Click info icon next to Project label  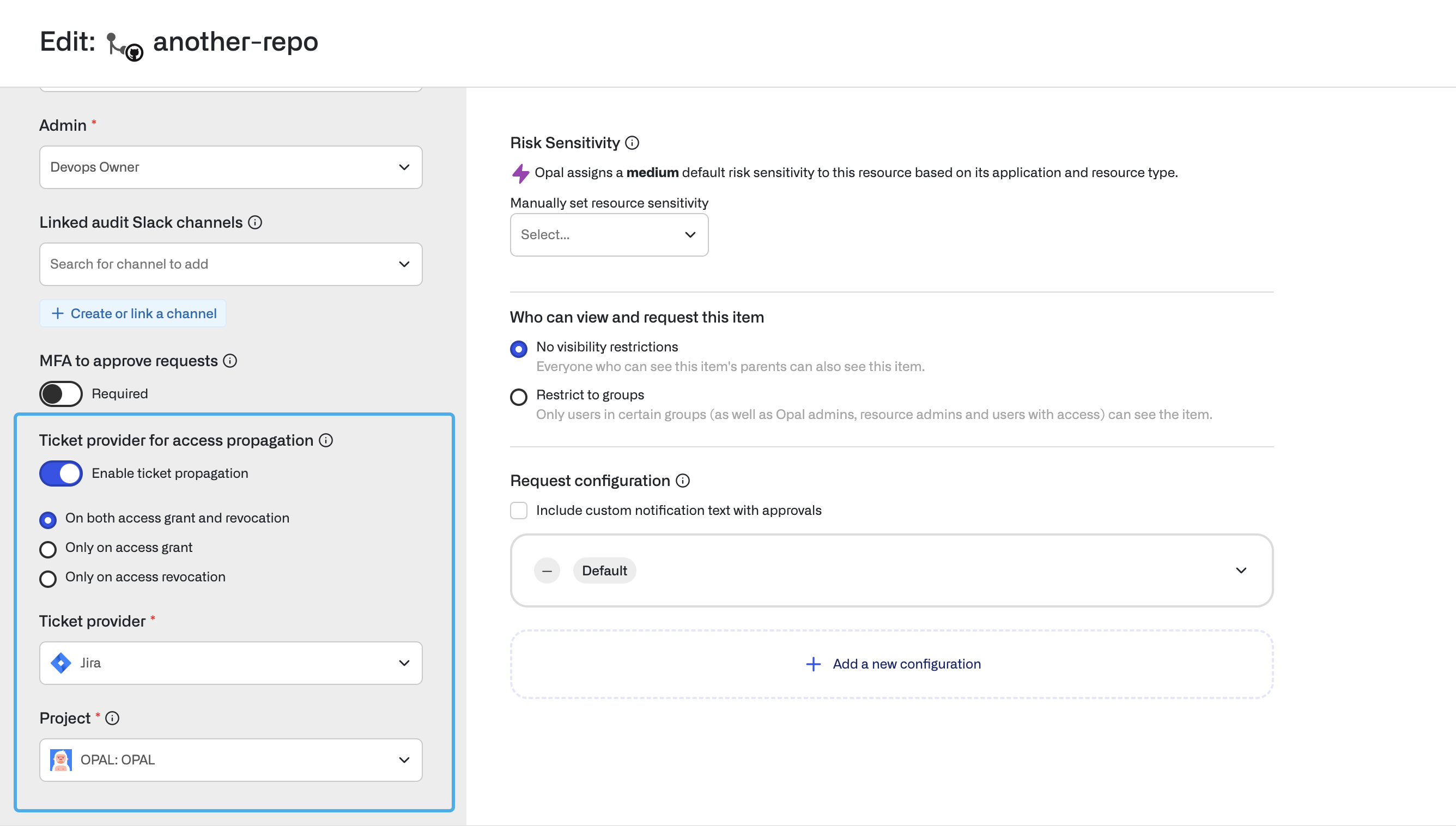[x=112, y=718]
